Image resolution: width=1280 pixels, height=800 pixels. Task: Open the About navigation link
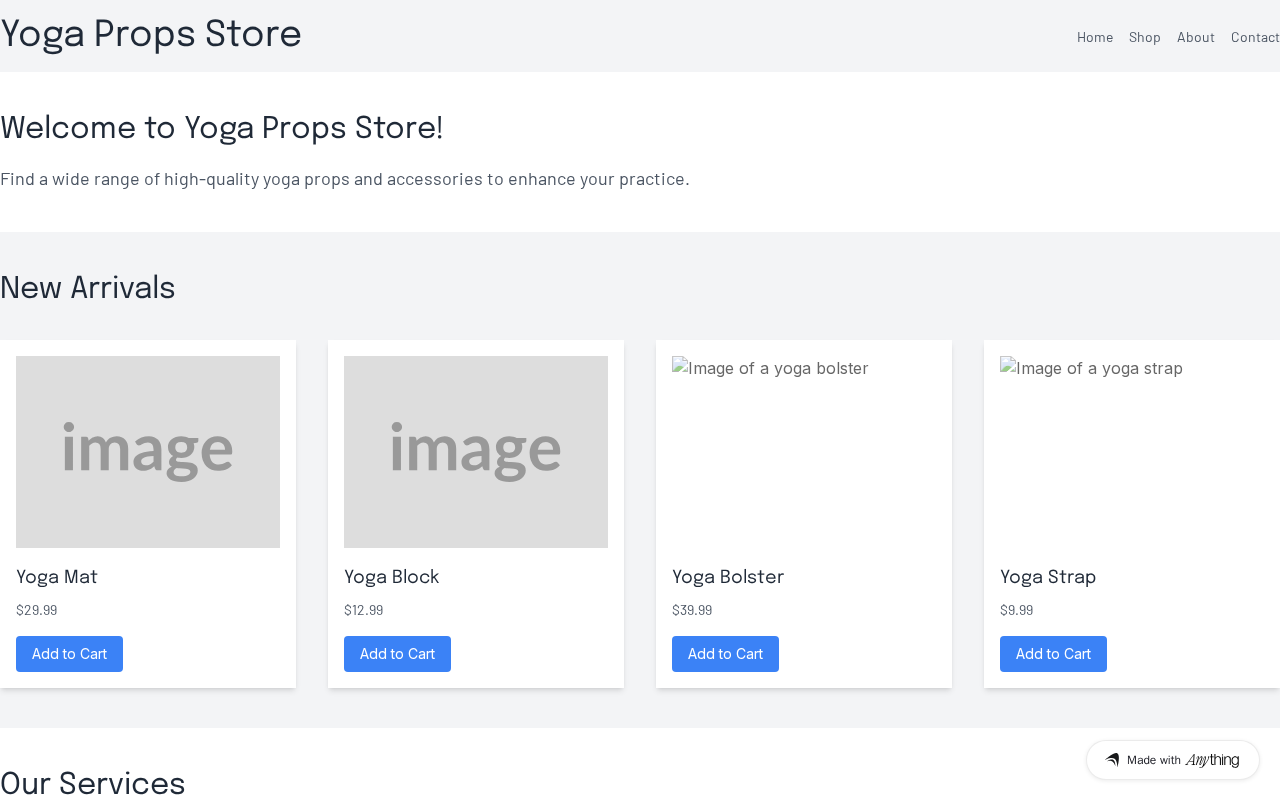[x=1196, y=37]
